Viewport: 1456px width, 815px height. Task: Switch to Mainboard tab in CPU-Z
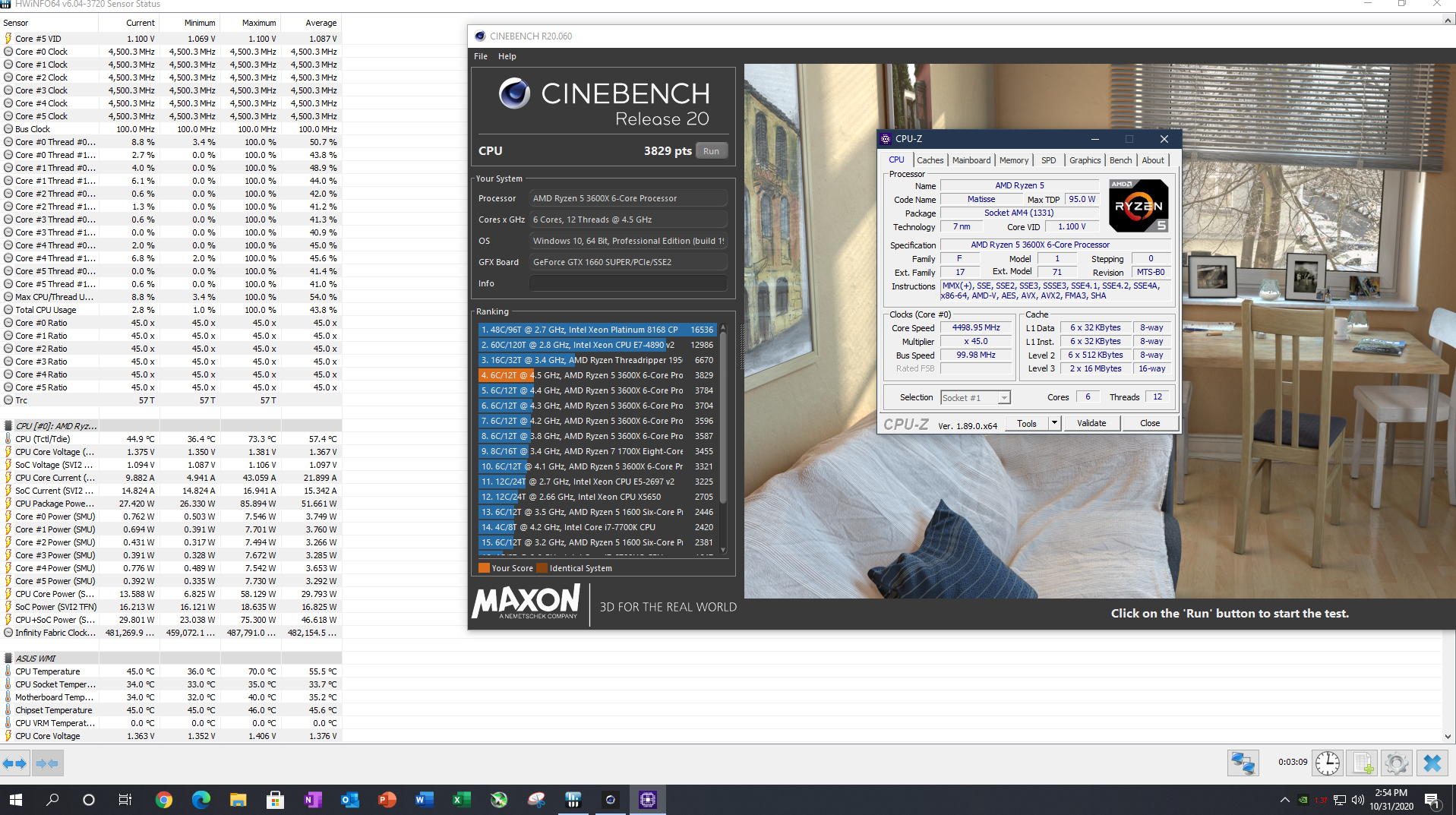[x=971, y=160]
